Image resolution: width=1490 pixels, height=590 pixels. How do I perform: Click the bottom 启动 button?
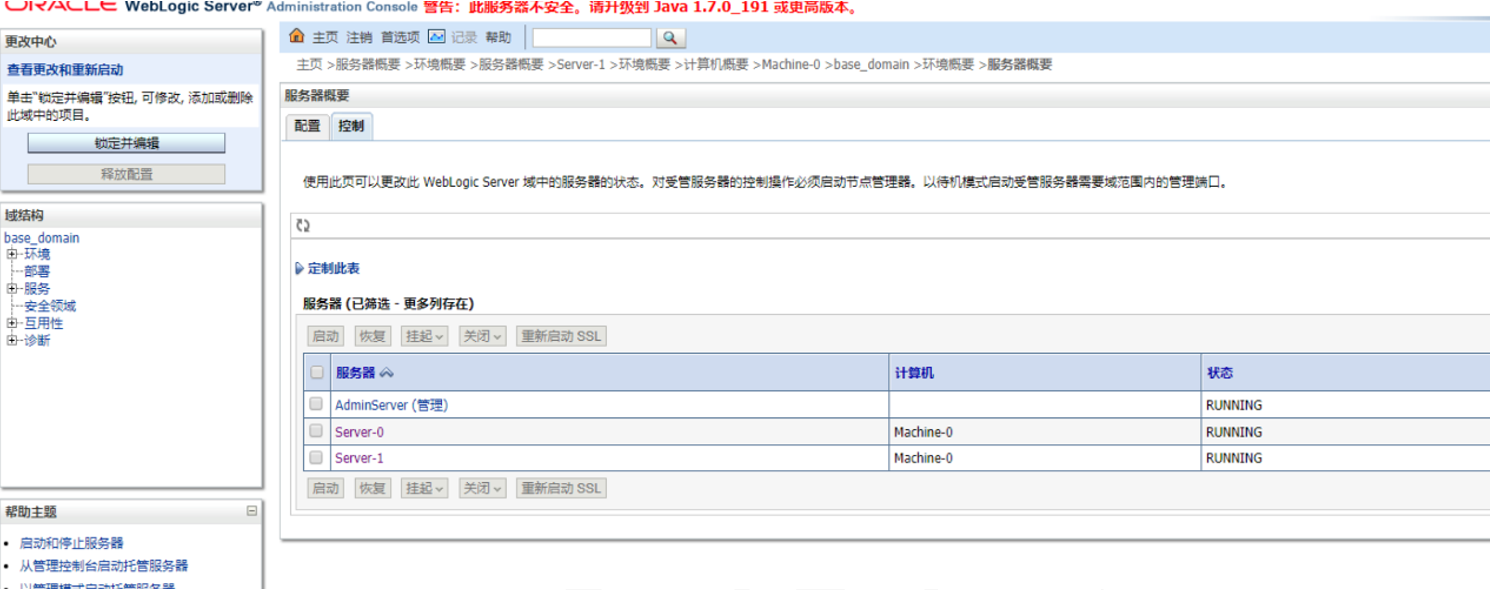(326, 488)
